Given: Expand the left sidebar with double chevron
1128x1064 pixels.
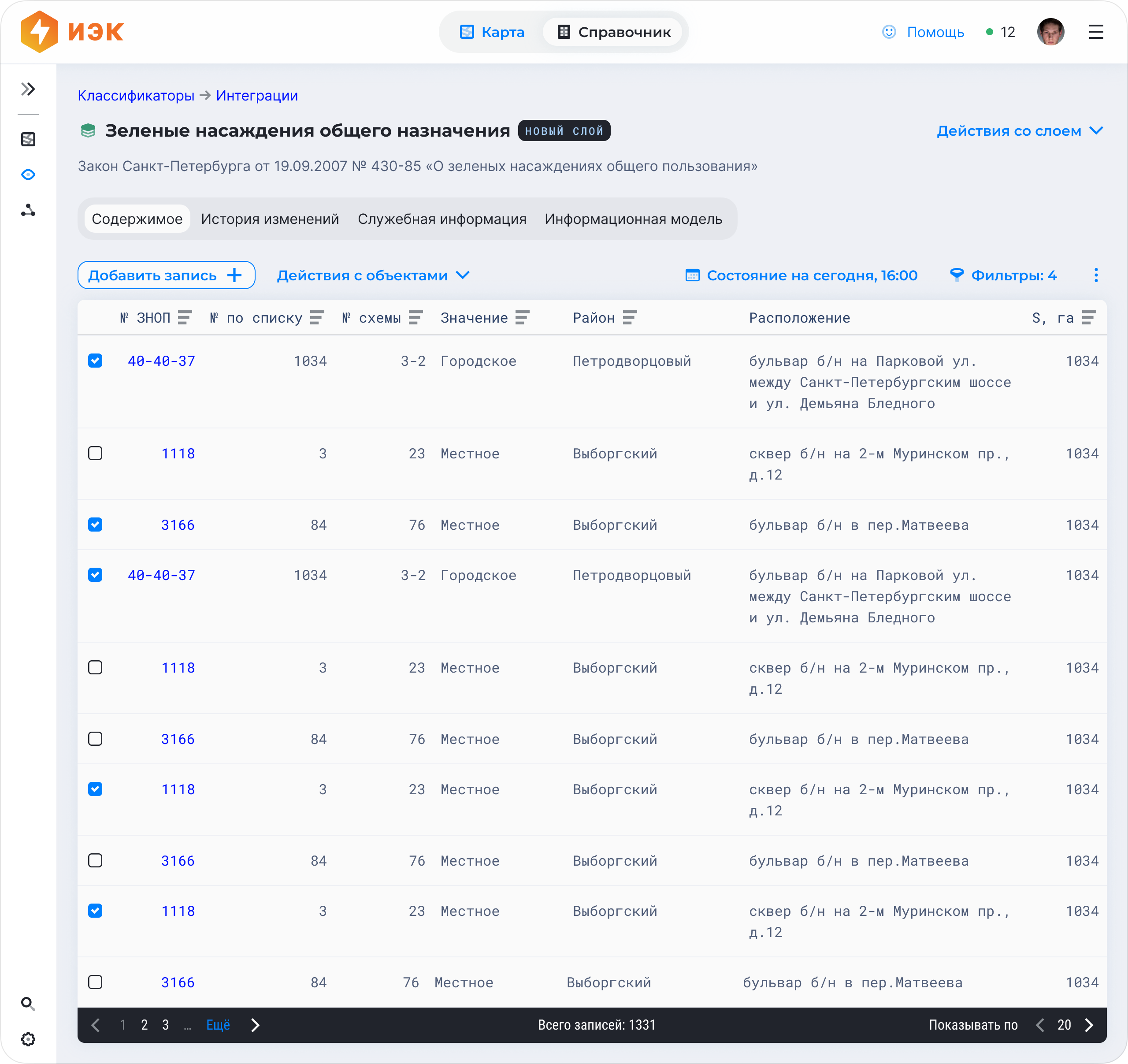Looking at the screenshot, I should point(28,89).
